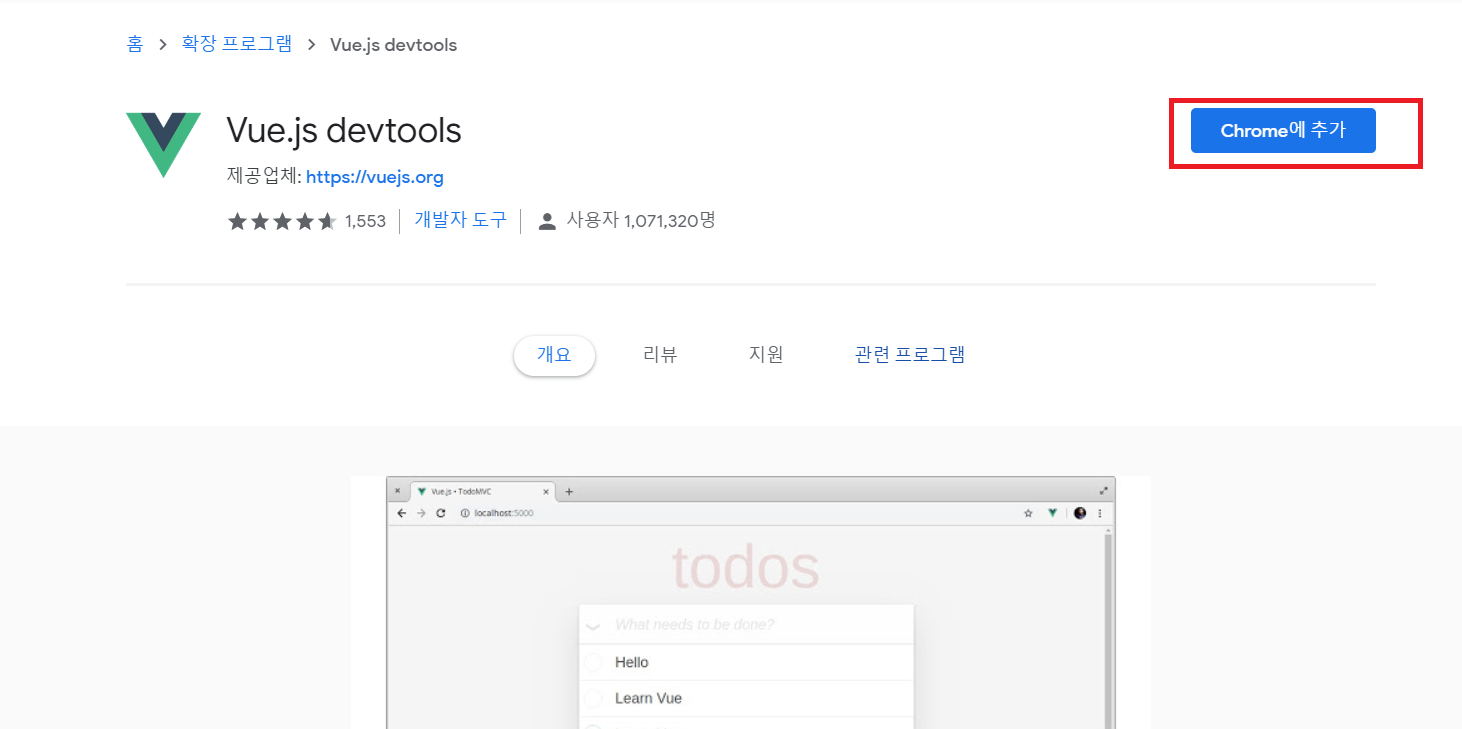Click the bookmark star in preview screenshot
Image resolution: width=1462 pixels, height=729 pixels.
1028,513
